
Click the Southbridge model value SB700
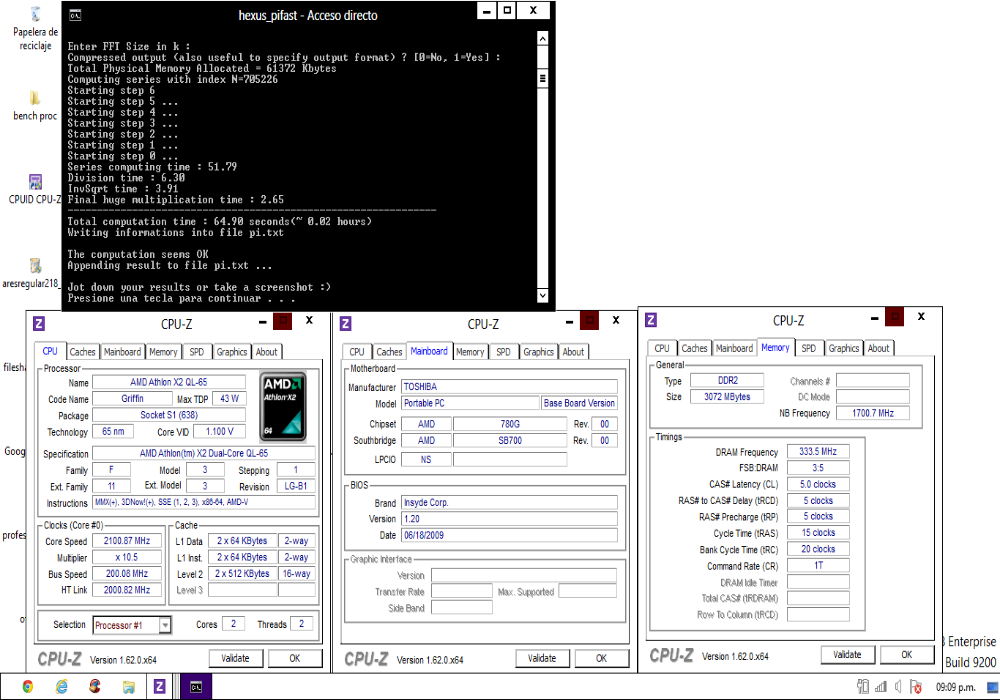(x=510, y=441)
